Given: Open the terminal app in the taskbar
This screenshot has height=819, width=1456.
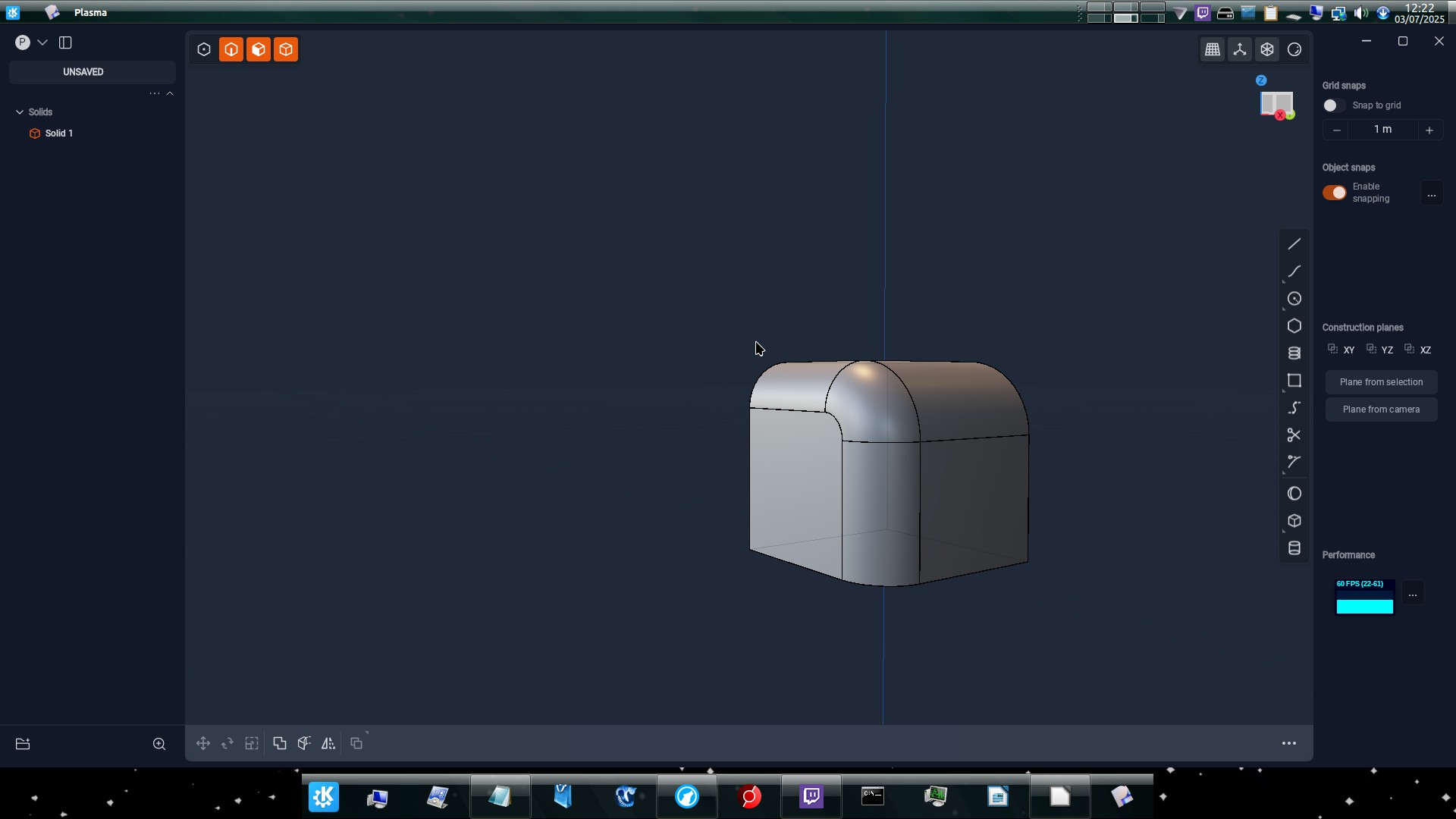Looking at the screenshot, I should pos(873,796).
